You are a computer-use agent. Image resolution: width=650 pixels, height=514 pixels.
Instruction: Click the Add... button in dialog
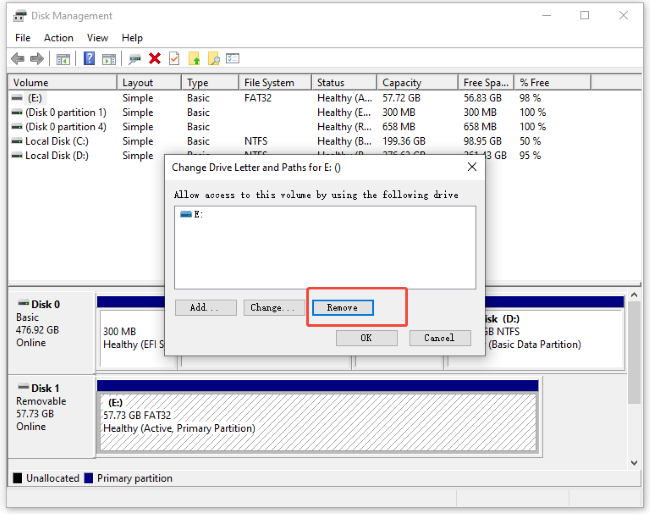(x=206, y=308)
